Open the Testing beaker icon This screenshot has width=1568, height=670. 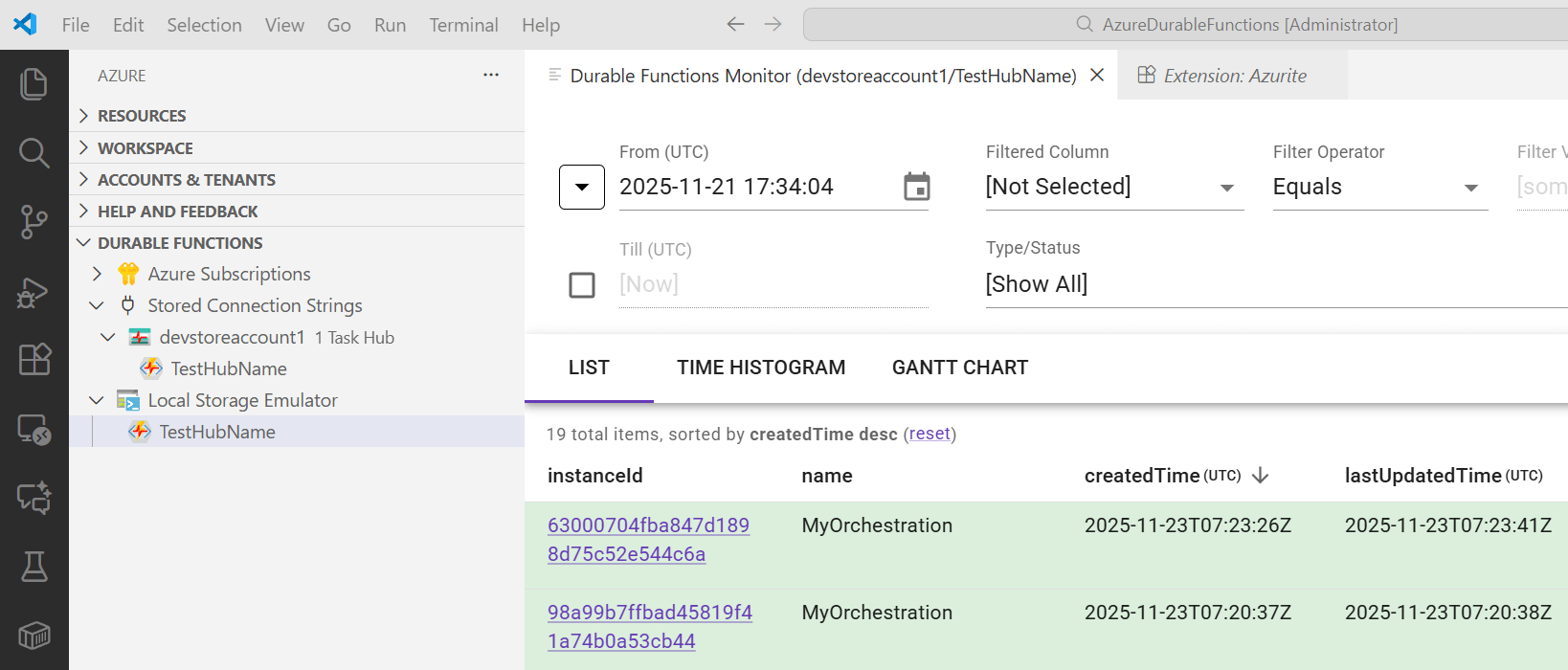click(34, 567)
